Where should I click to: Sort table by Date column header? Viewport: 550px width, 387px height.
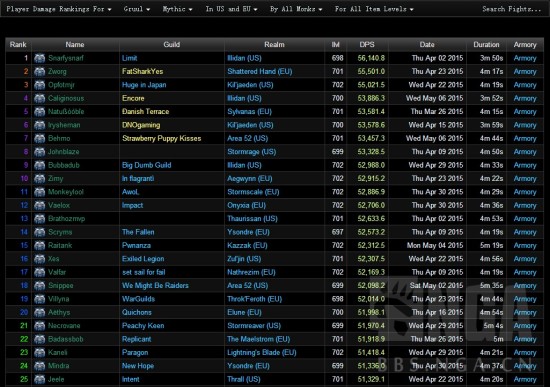[x=427, y=45]
